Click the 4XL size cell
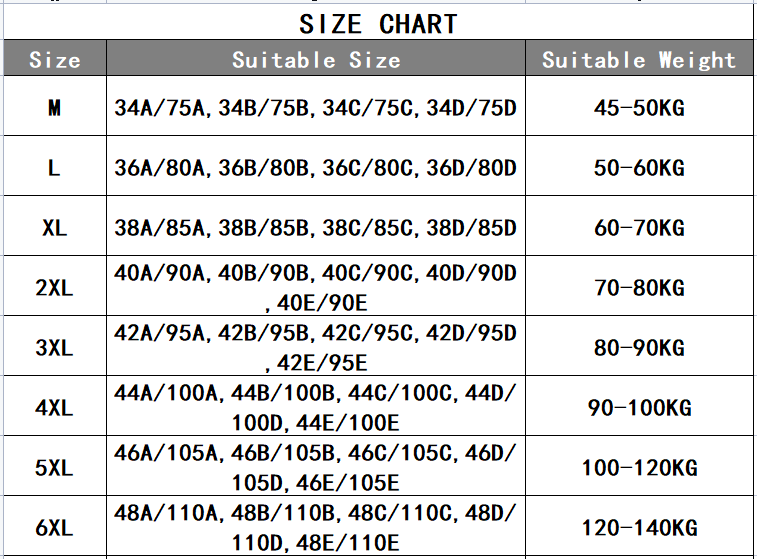 [55, 408]
